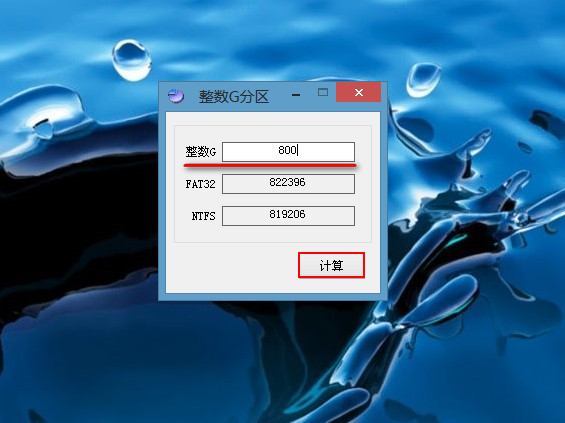This screenshot has width=565, height=423.
Task: Click the group box area below NTFS field
Action: click(273, 234)
